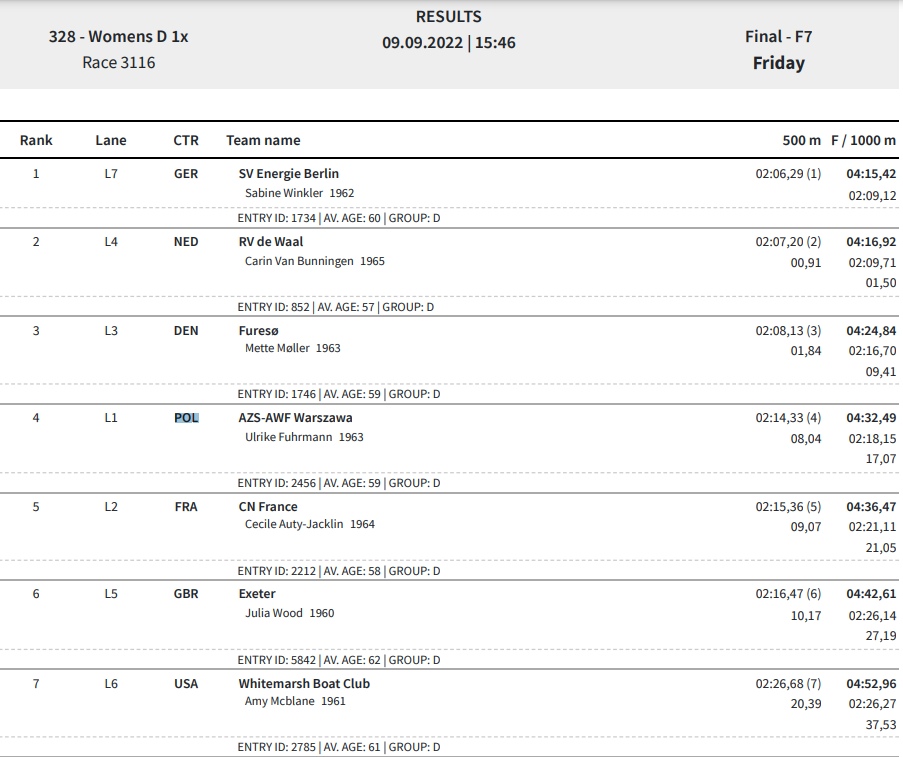Viewport: 903px width, 757px height.
Task: Click the CTR column header
Action: (x=186, y=140)
